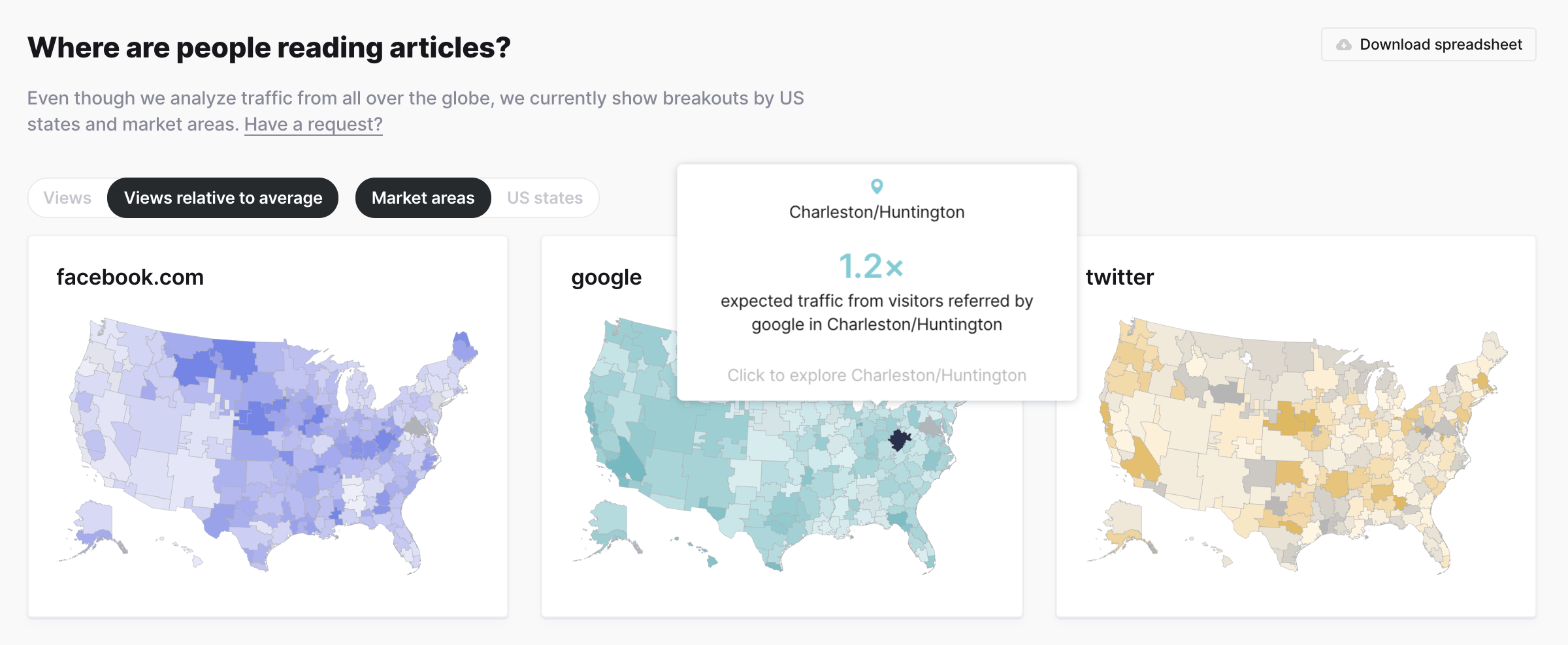Image resolution: width=1568 pixels, height=645 pixels.
Task: Select Maine on the facebook.com map
Action: (x=463, y=343)
